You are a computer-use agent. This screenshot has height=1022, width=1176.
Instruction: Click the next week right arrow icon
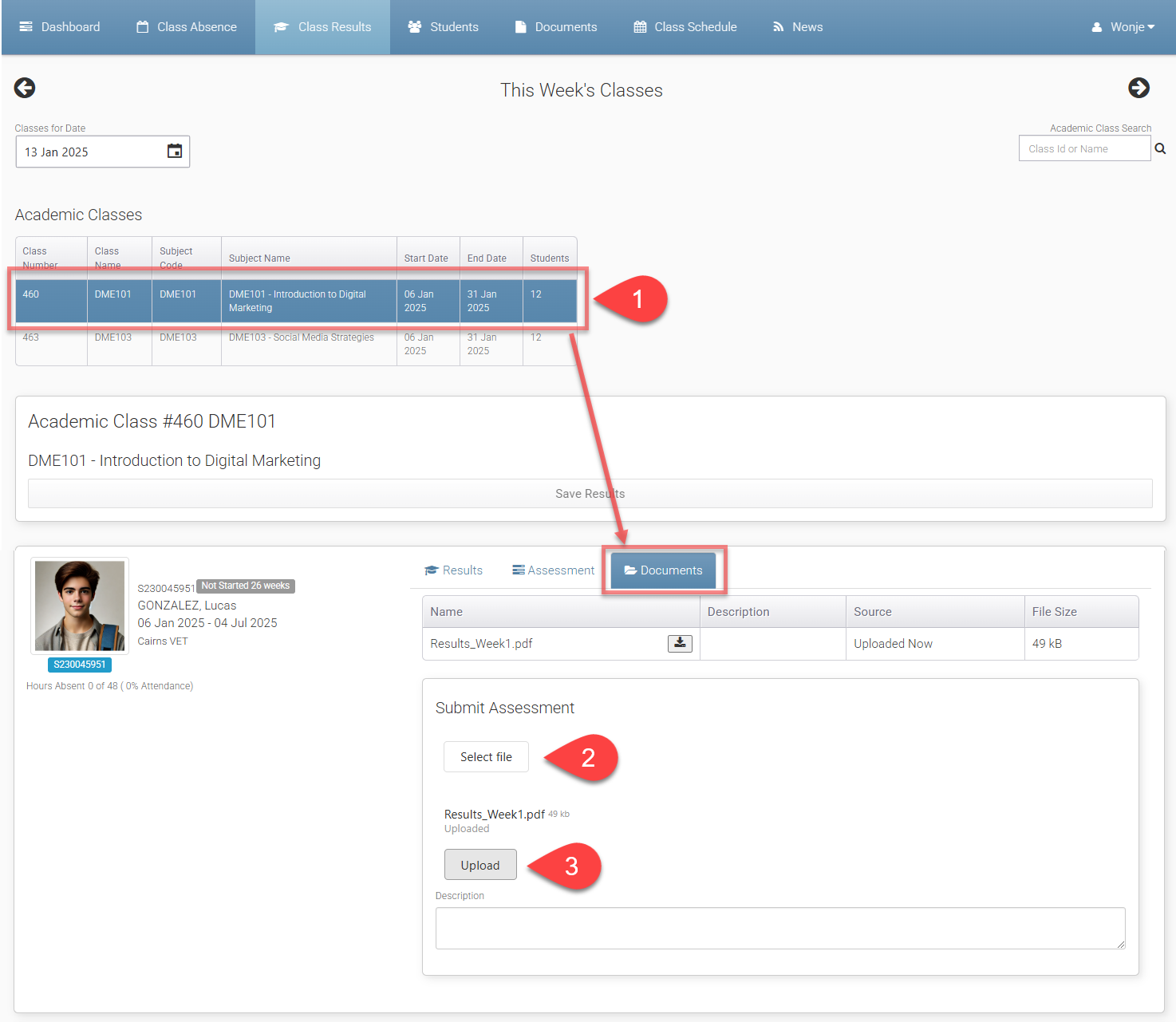tap(1139, 88)
